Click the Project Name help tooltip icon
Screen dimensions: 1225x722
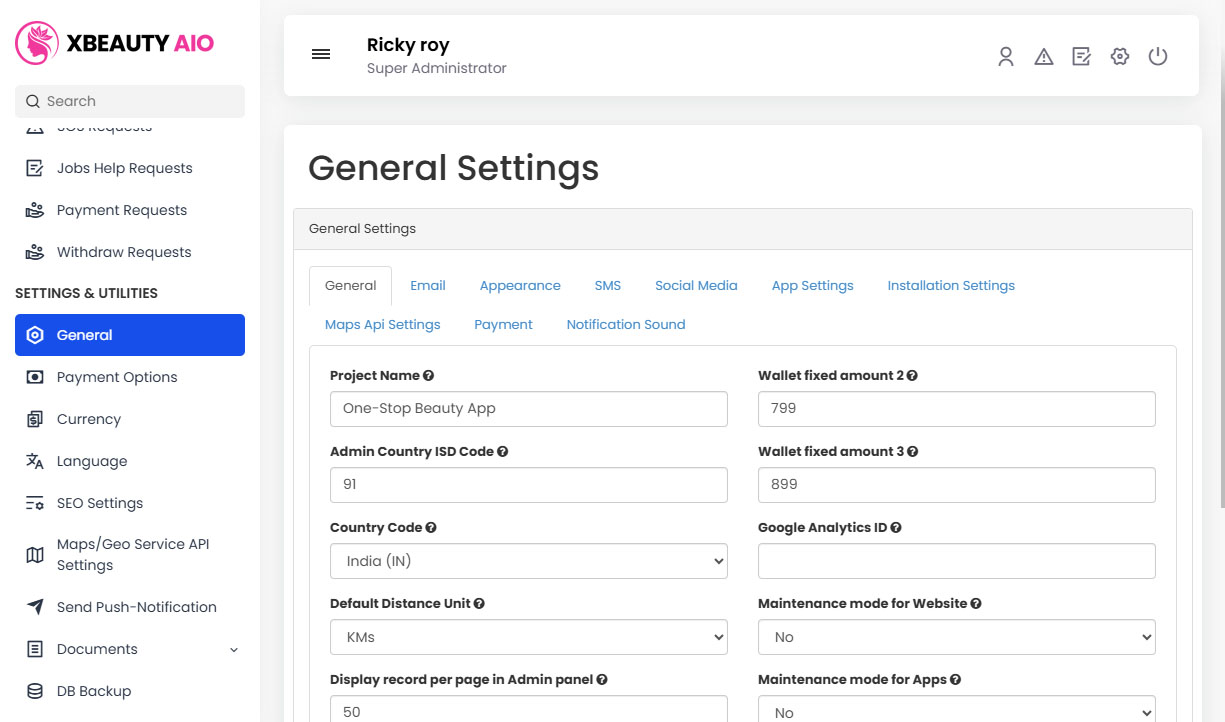429,375
